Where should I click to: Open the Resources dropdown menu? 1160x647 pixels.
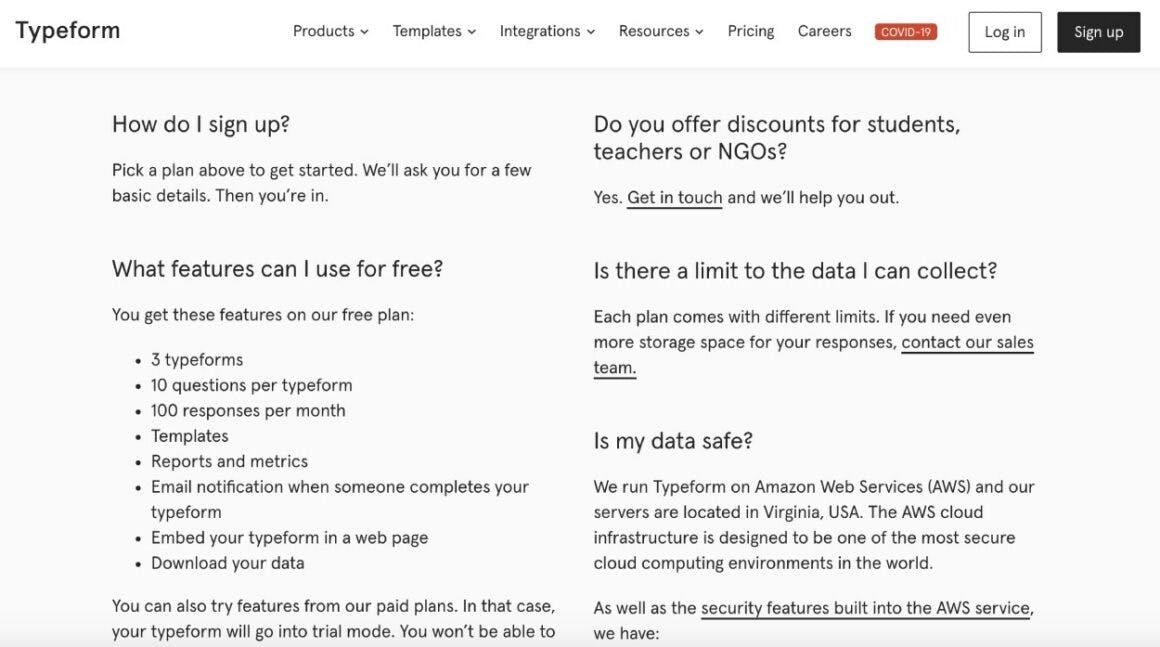[x=661, y=31]
